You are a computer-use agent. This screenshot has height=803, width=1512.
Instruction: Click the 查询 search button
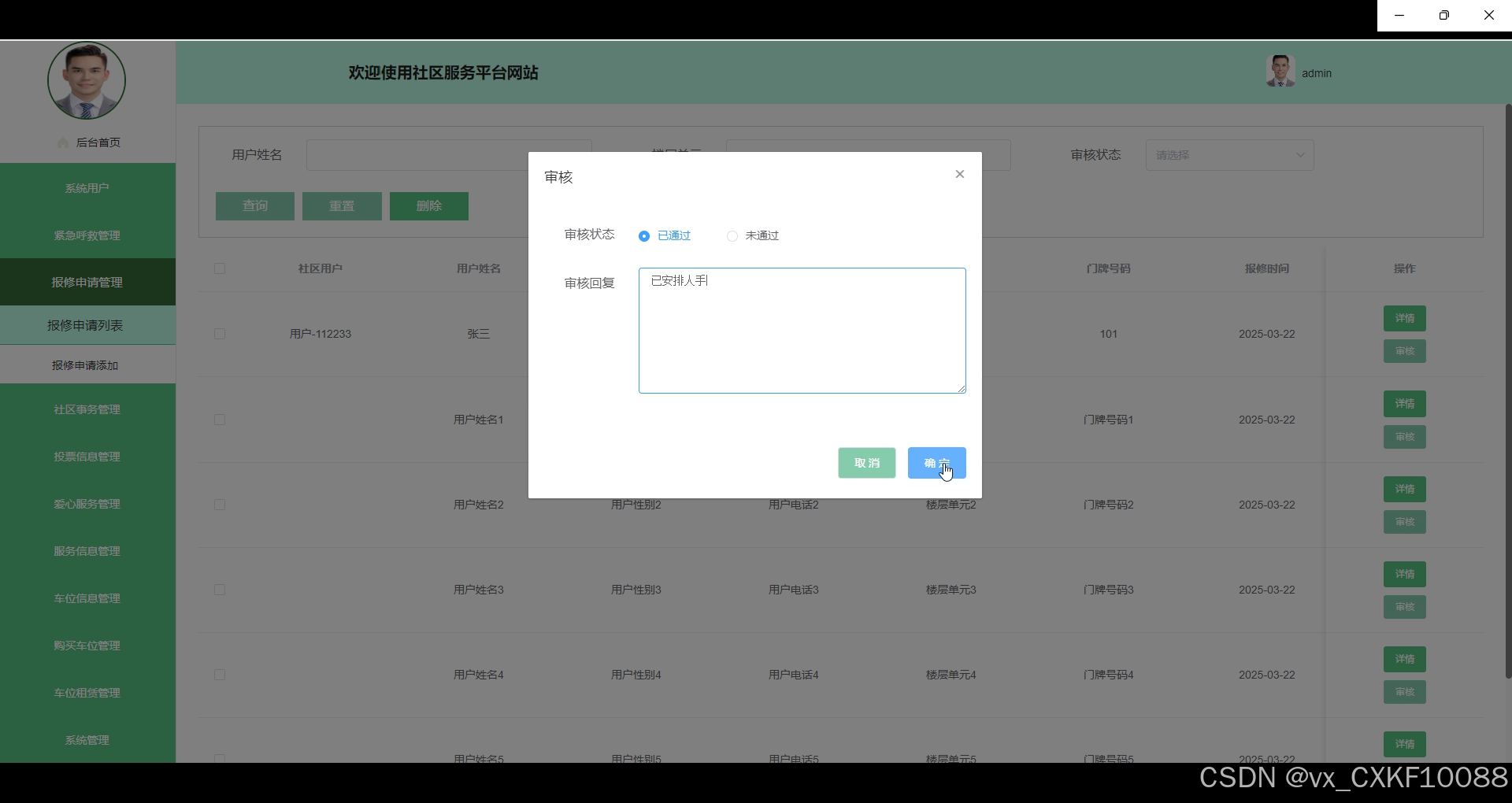[255, 206]
